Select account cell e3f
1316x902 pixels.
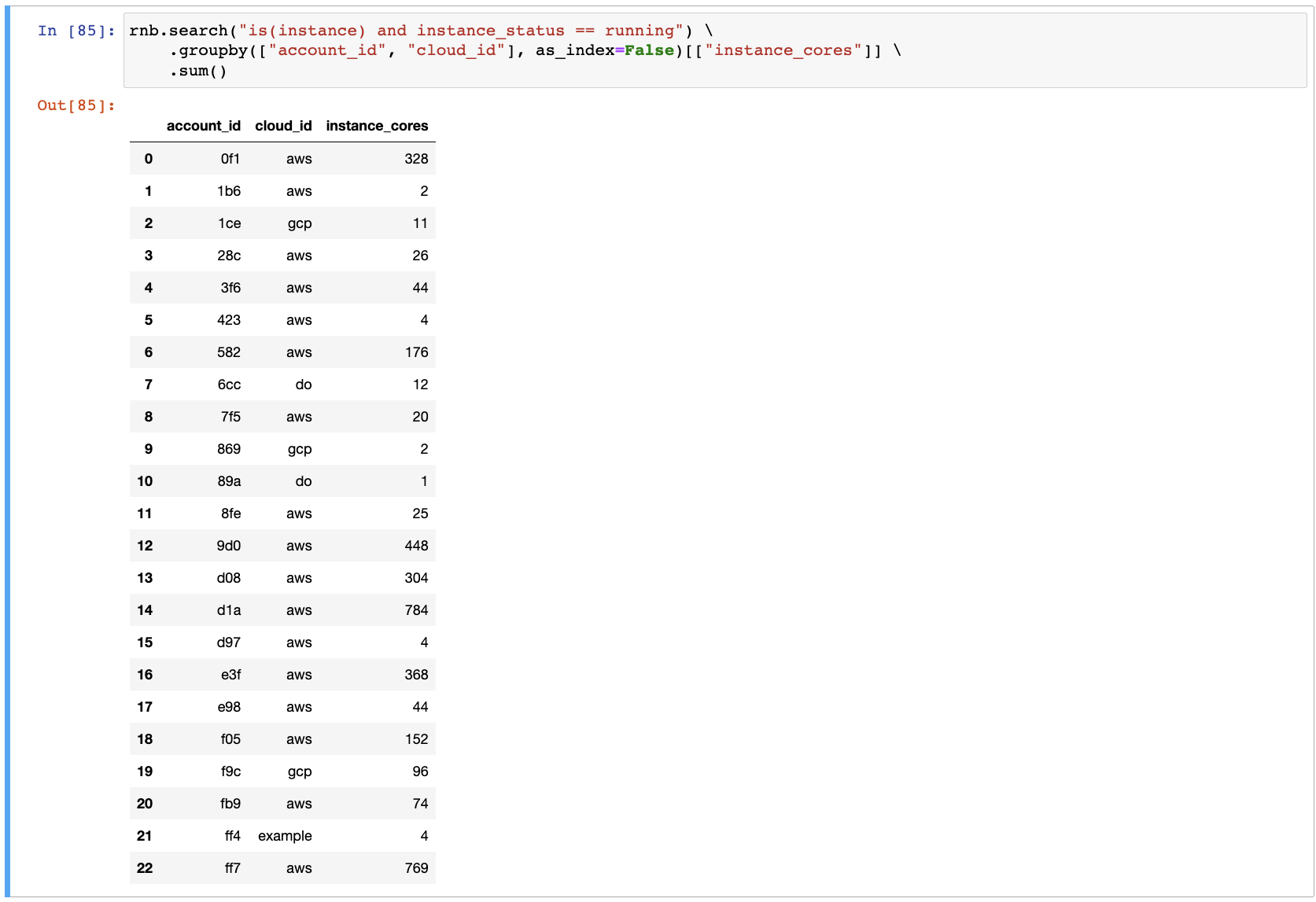[230, 675]
